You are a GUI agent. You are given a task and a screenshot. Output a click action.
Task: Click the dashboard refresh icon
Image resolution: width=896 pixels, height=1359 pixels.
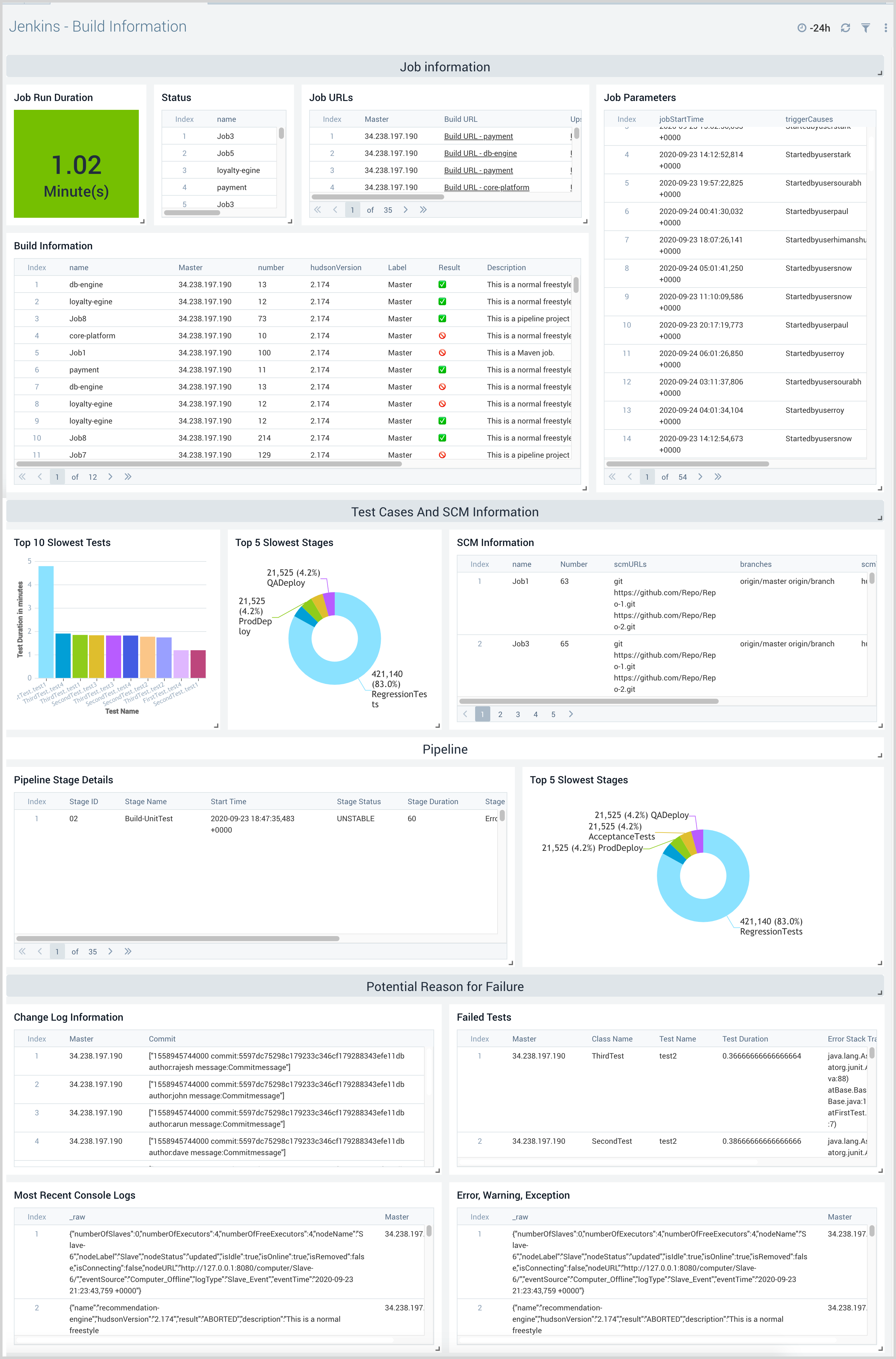845,28
